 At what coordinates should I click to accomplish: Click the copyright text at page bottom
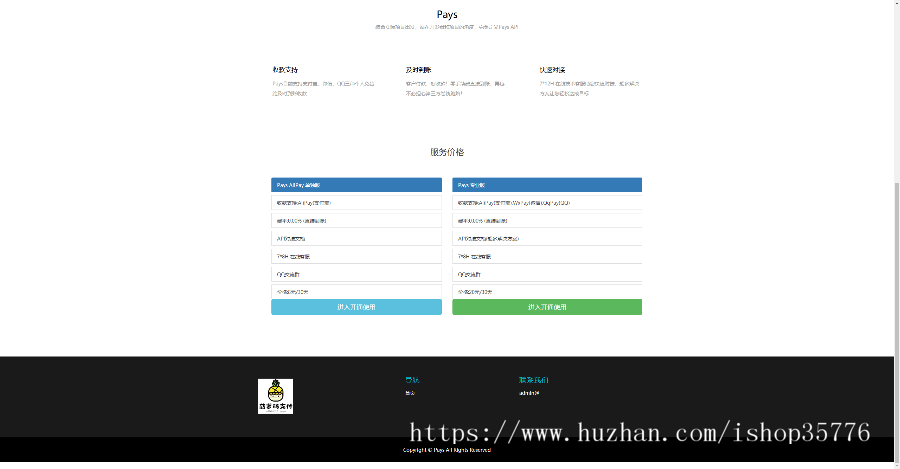tap(447, 450)
